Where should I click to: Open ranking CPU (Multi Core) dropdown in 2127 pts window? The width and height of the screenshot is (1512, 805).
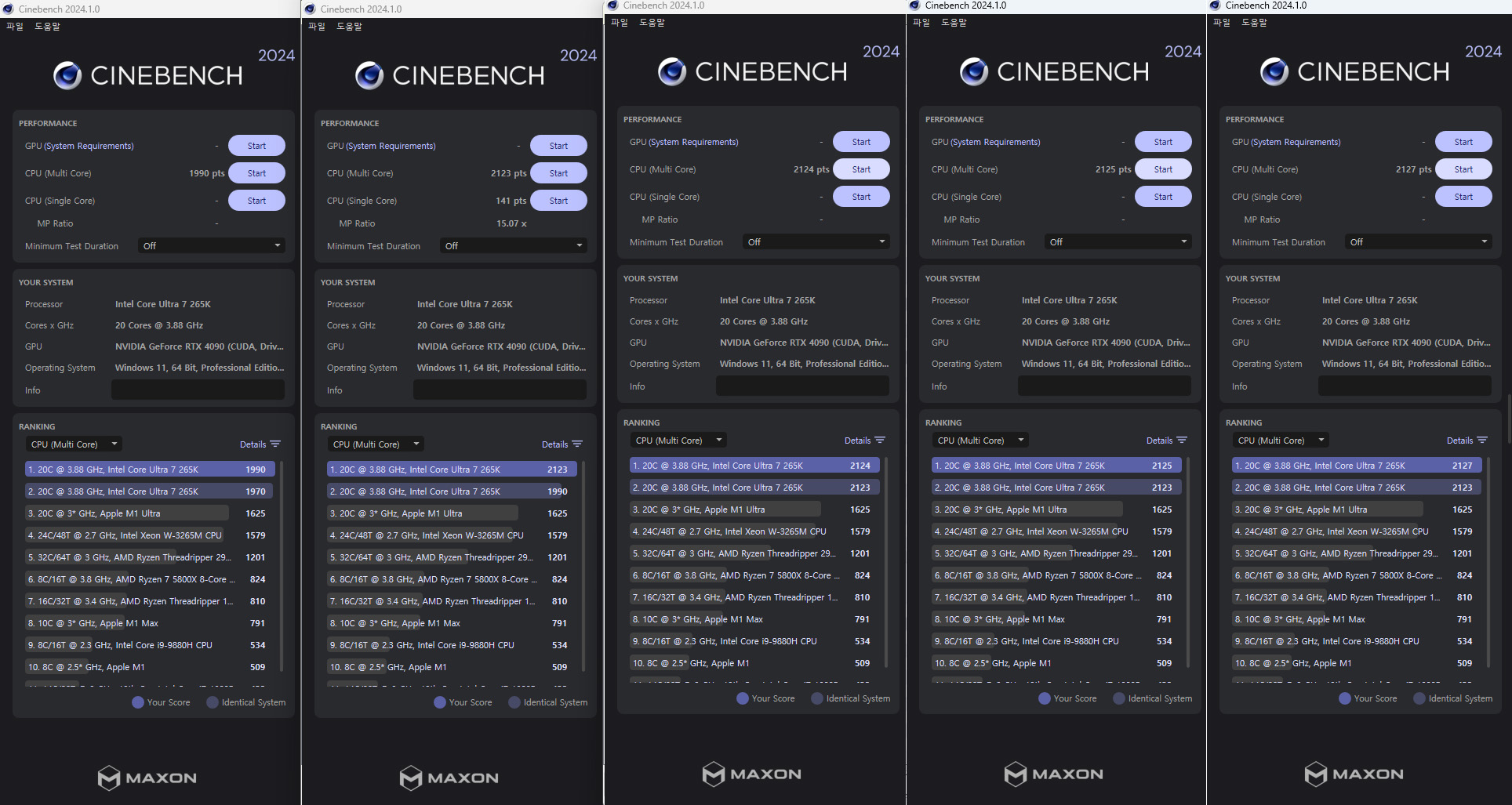click(x=1281, y=441)
